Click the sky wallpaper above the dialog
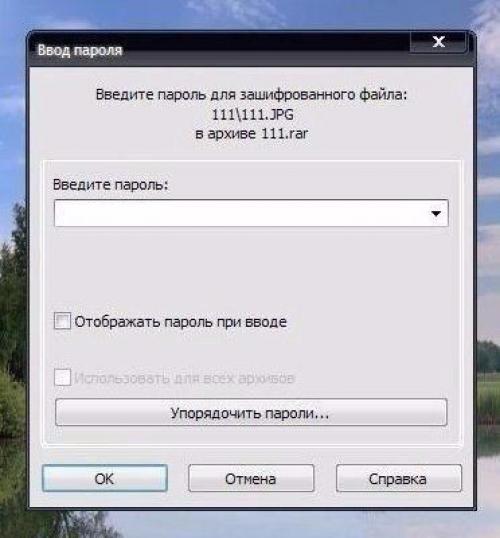 point(250,14)
